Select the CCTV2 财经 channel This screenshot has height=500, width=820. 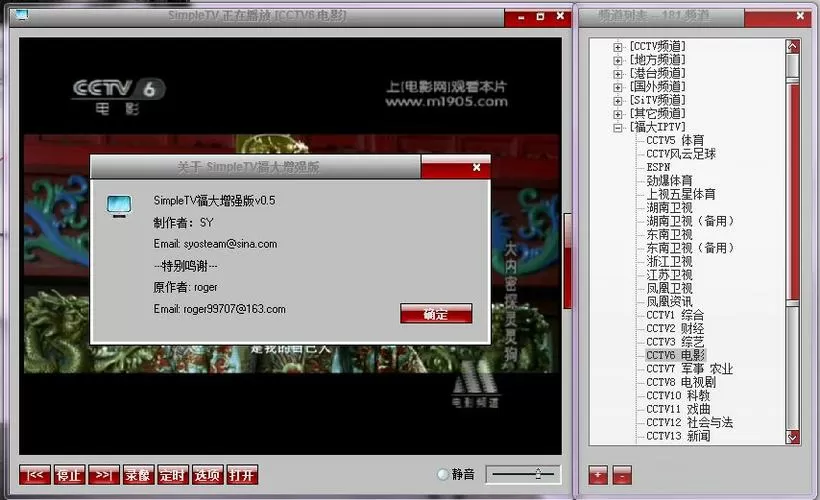coord(675,328)
